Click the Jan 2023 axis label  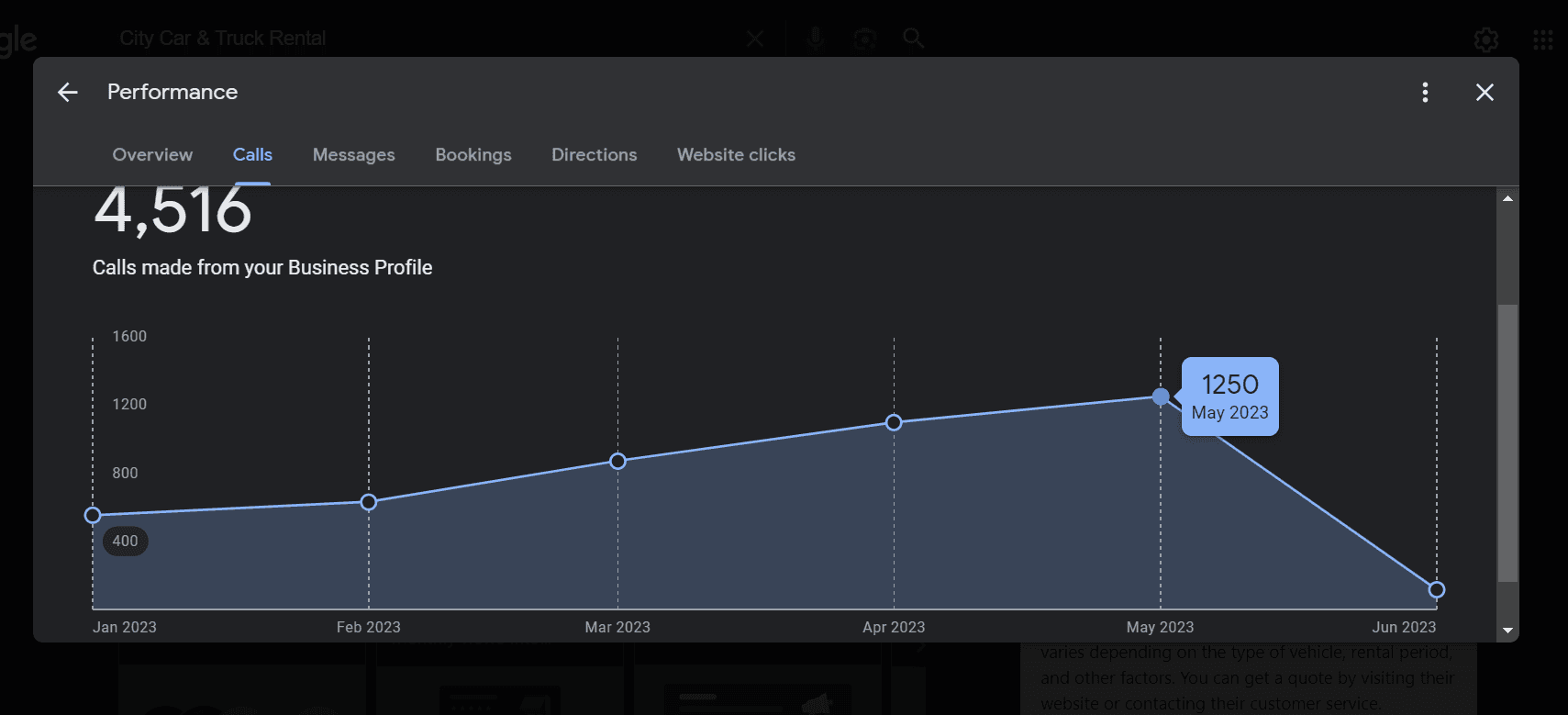pos(125,627)
